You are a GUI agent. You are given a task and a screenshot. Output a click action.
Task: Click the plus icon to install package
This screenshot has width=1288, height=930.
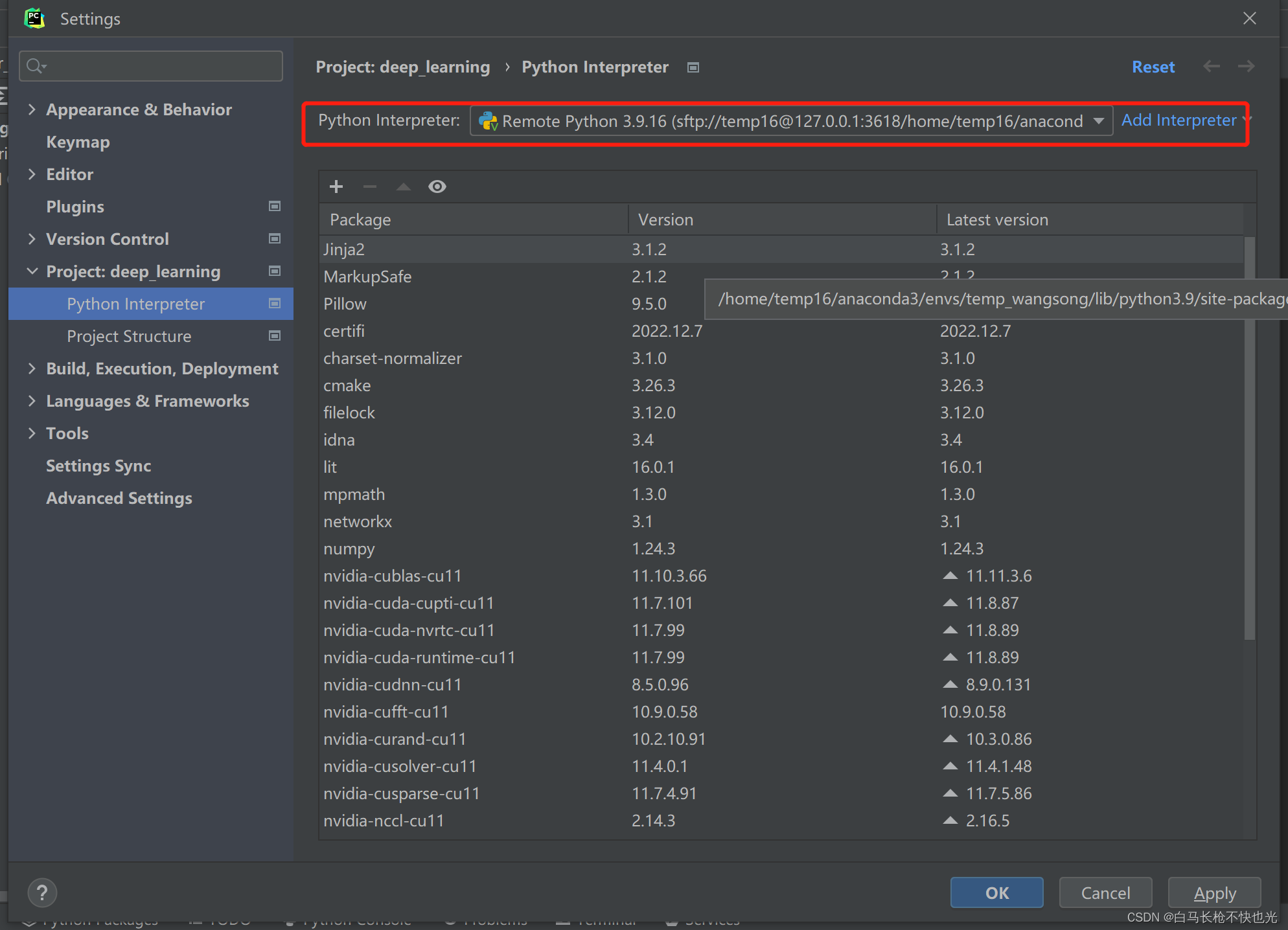tap(336, 187)
